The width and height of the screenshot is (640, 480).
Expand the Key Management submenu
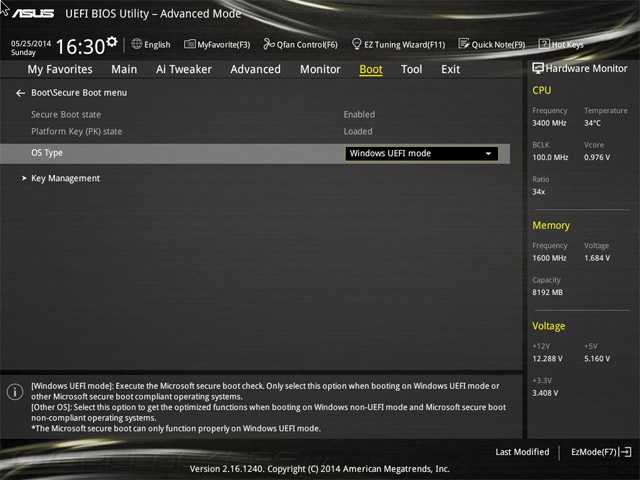pyautogui.click(x=65, y=178)
